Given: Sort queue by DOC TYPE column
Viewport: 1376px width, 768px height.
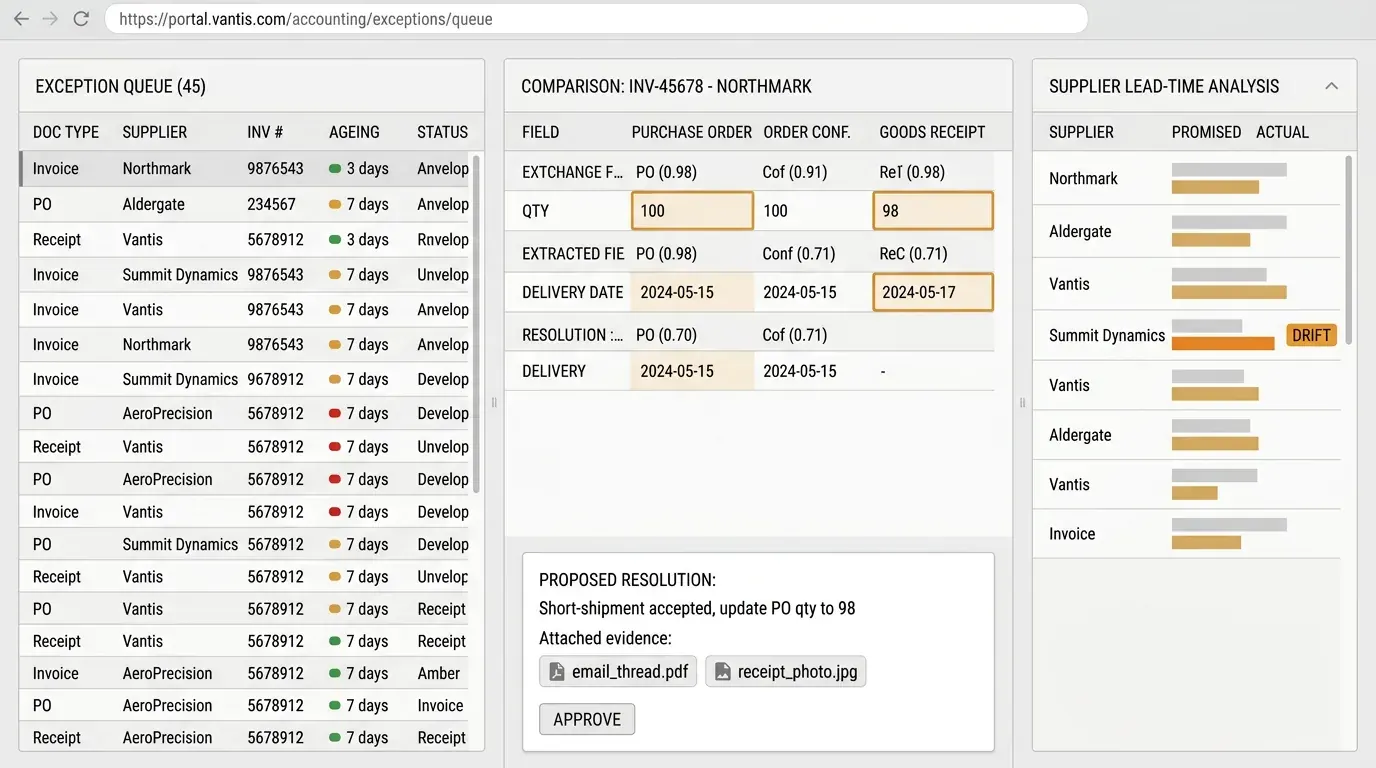Looking at the screenshot, I should [66, 132].
